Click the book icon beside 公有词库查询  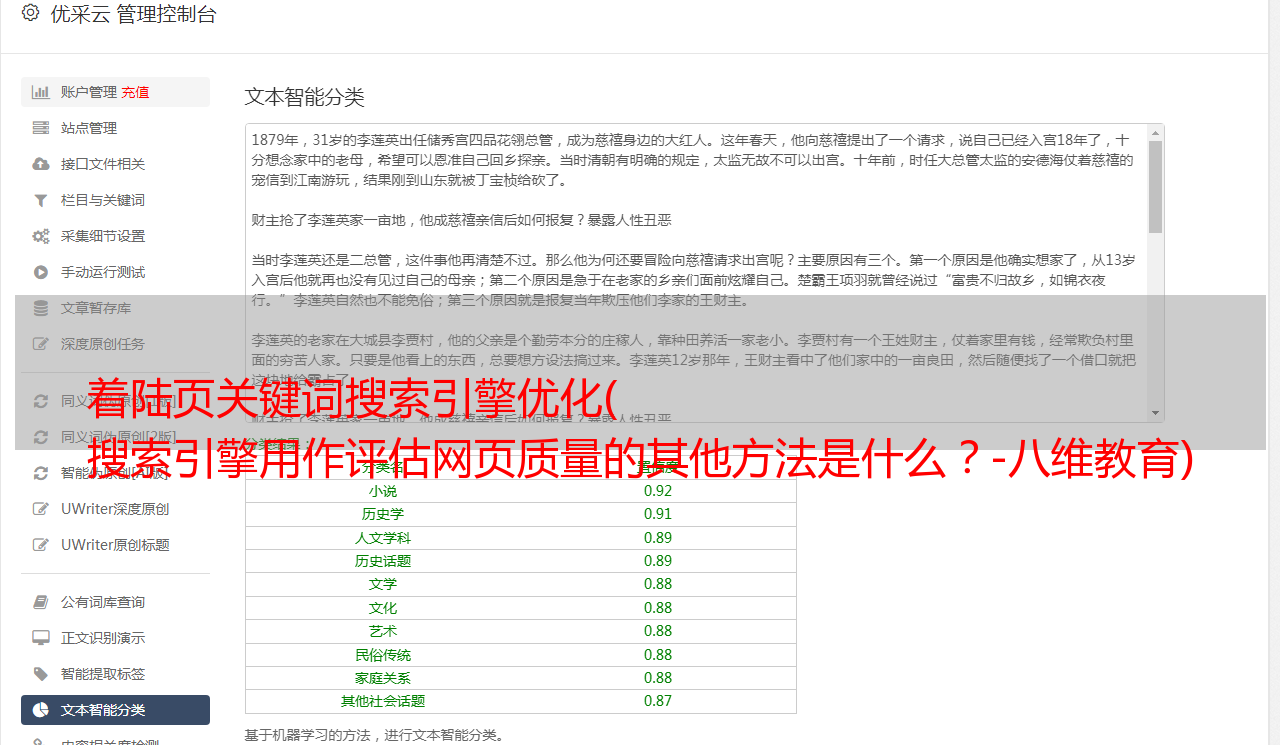[41, 602]
